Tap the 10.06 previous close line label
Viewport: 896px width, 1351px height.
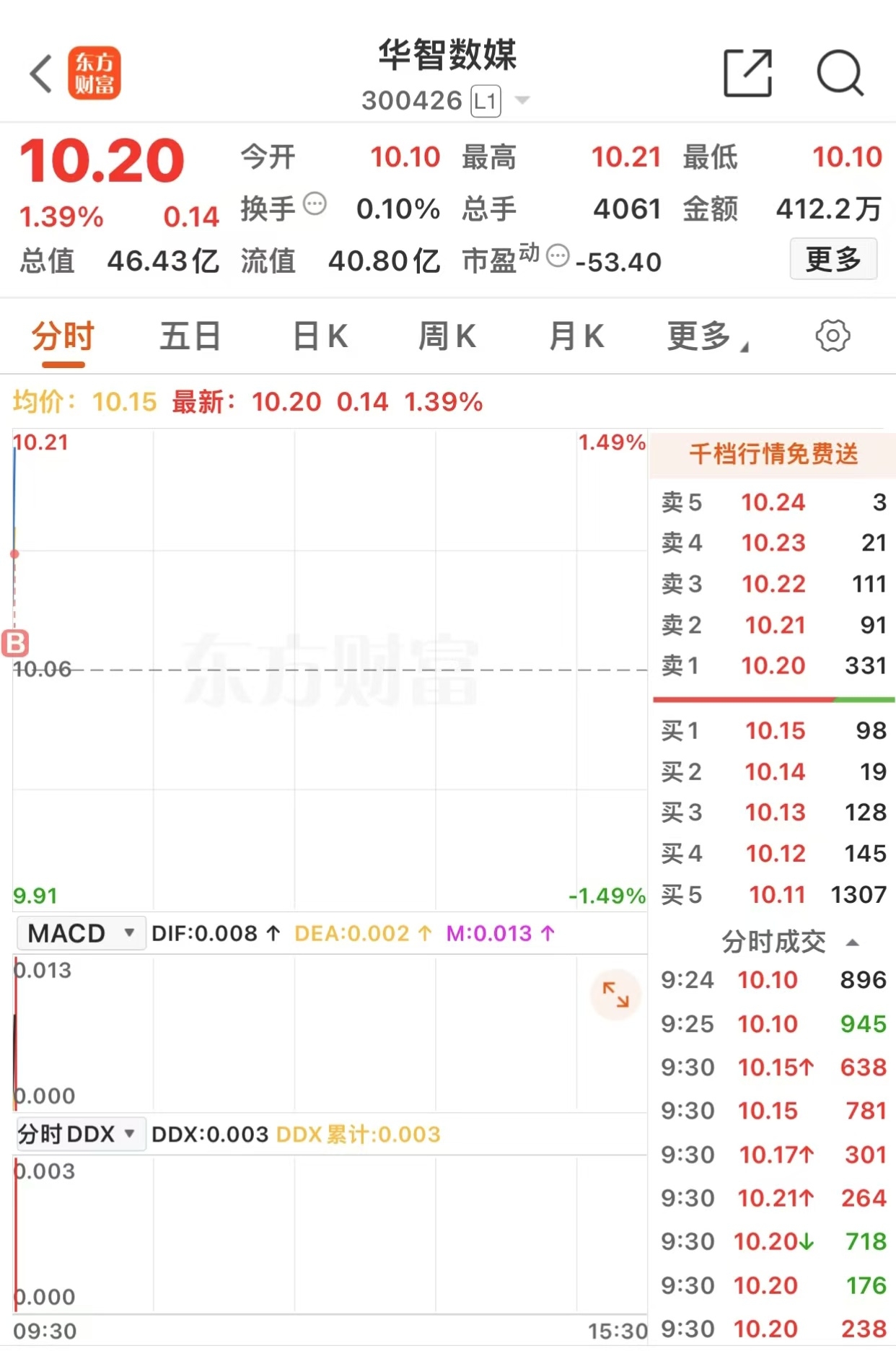[42, 669]
